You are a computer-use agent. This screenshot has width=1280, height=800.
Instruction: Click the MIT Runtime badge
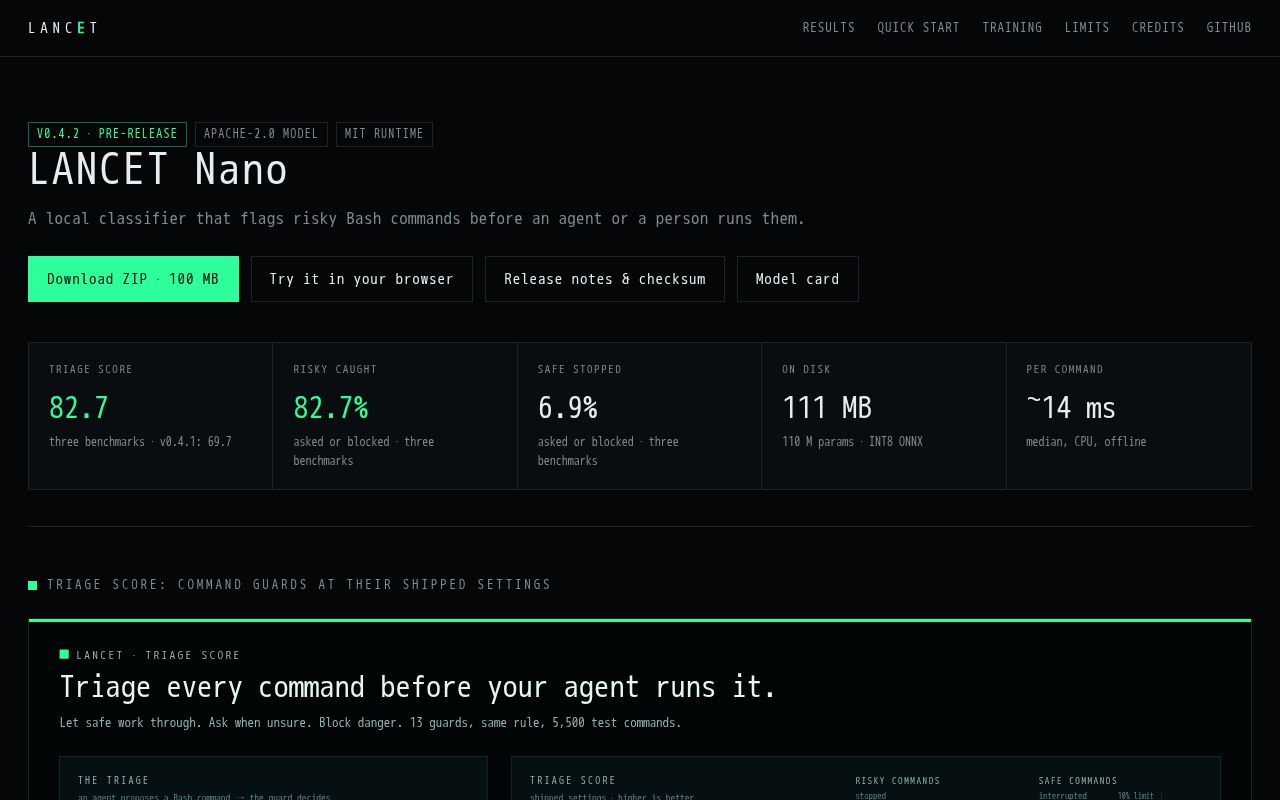click(384, 134)
